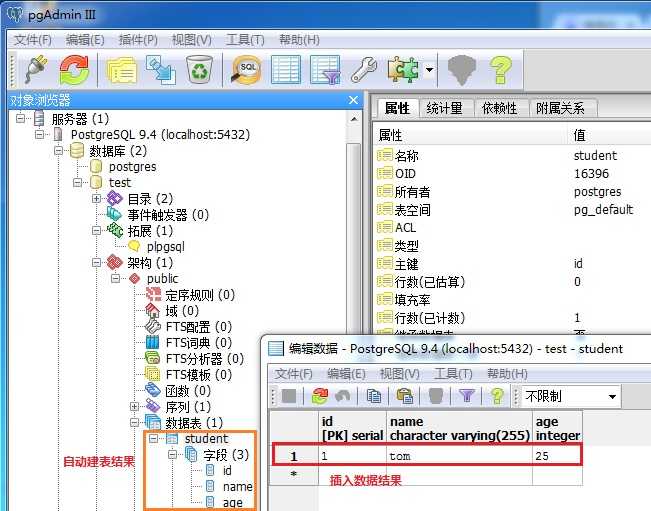
Task: Switch to the 属性 tab
Action: (x=397, y=108)
